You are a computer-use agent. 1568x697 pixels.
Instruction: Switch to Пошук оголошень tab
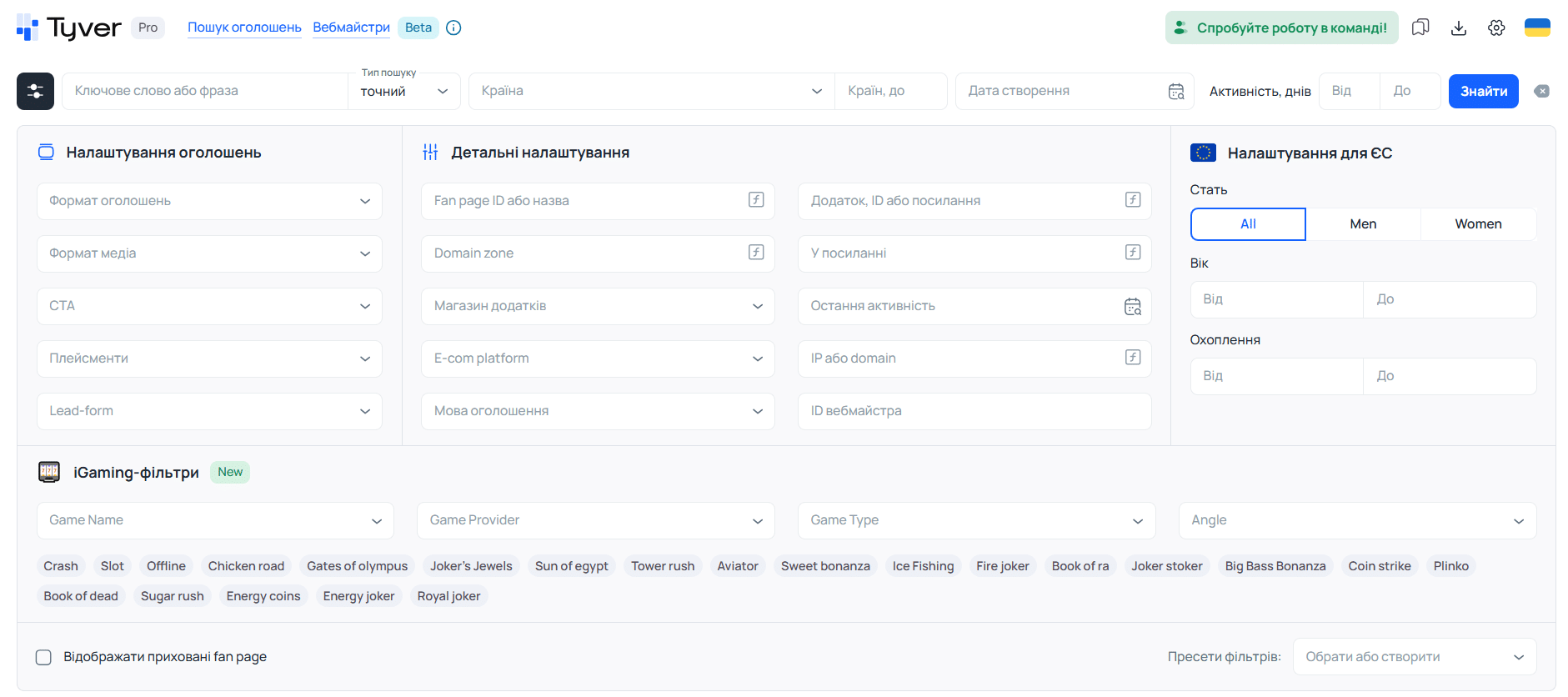tap(244, 28)
